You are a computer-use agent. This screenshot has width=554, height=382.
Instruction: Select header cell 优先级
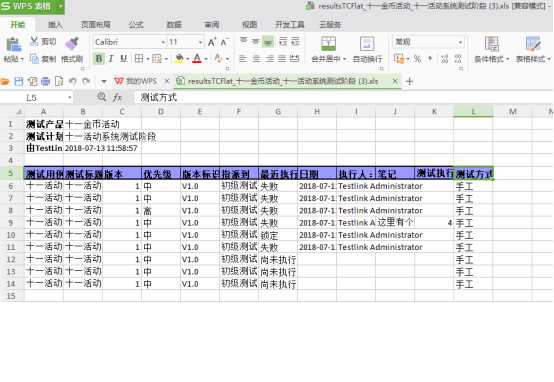pos(161,174)
